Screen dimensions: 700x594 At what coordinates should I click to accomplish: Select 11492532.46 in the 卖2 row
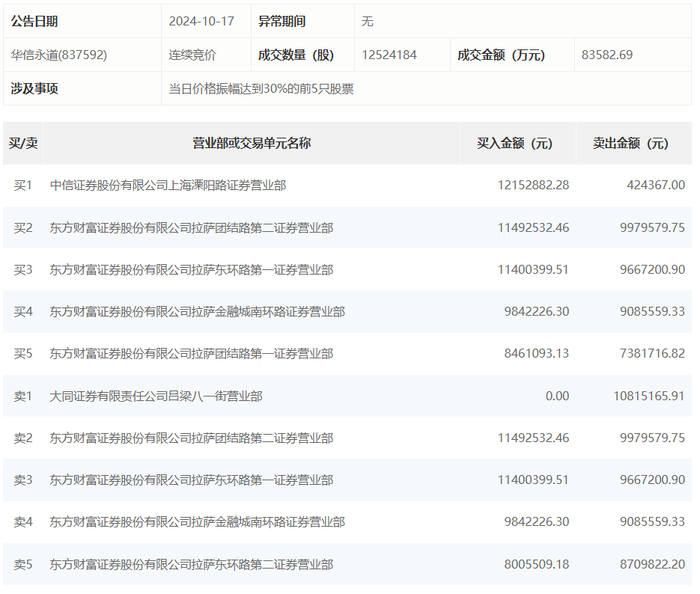tap(533, 438)
